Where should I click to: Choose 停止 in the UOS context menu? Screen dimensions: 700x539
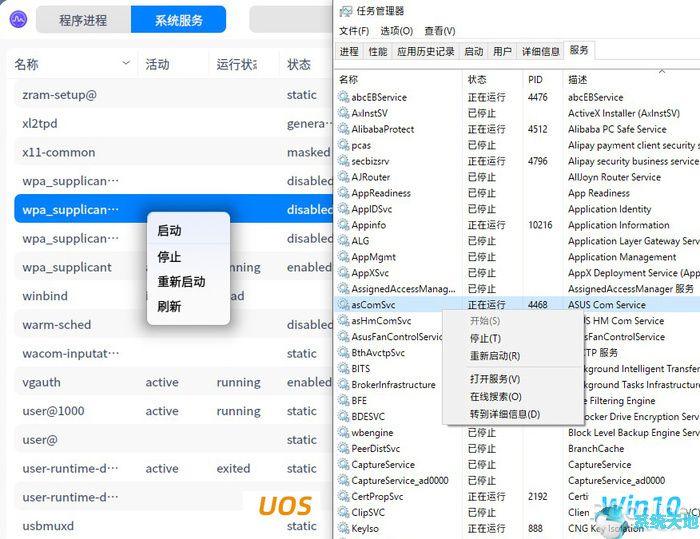pyautogui.click(x=188, y=257)
